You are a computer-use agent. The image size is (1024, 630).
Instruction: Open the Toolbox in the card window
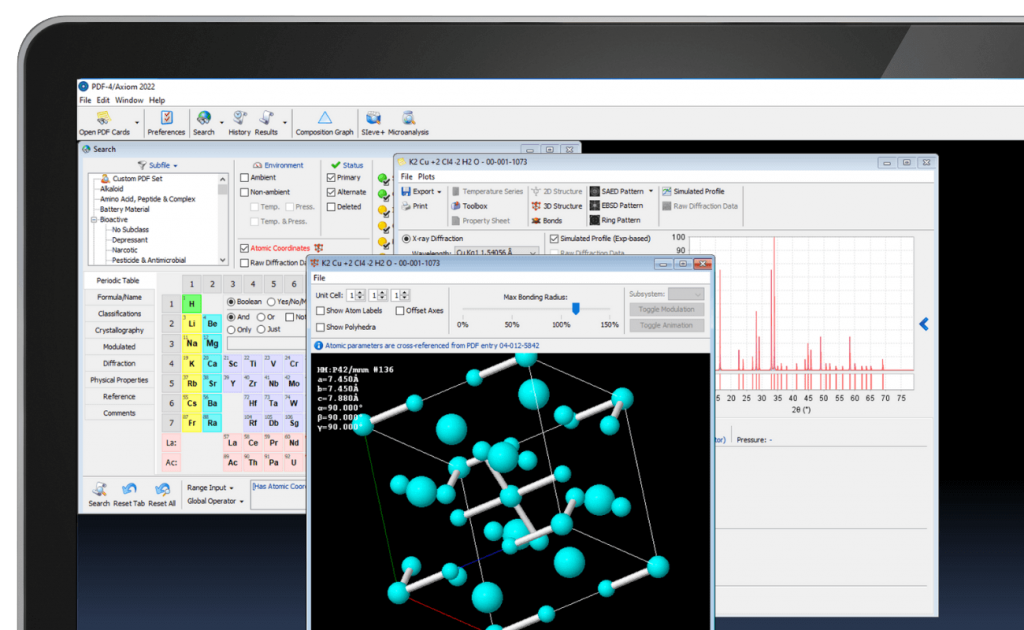click(470, 206)
